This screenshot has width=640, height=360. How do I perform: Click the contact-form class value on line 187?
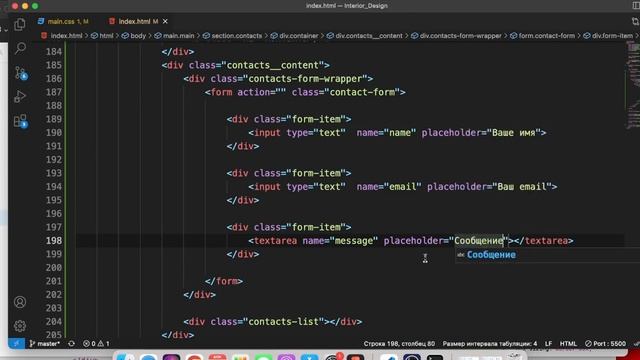362,92
